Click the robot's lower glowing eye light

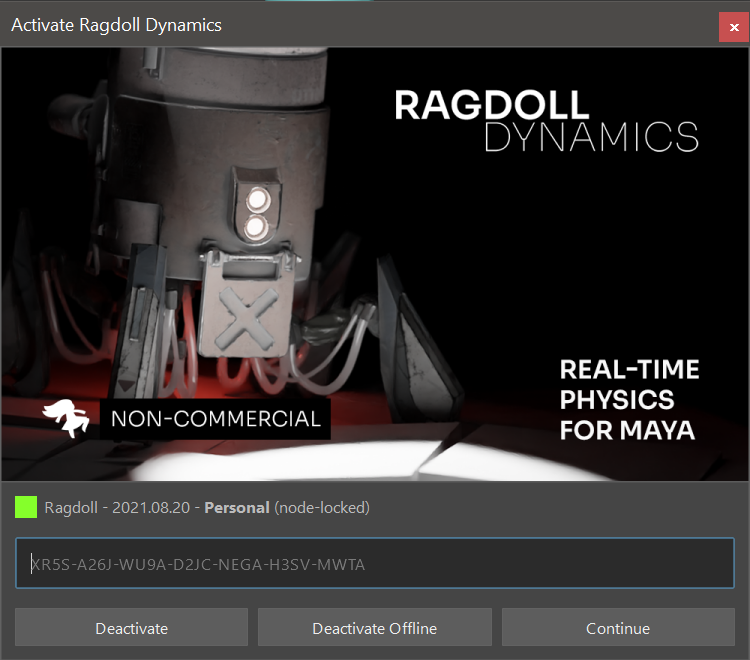click(x=257, y=228)
